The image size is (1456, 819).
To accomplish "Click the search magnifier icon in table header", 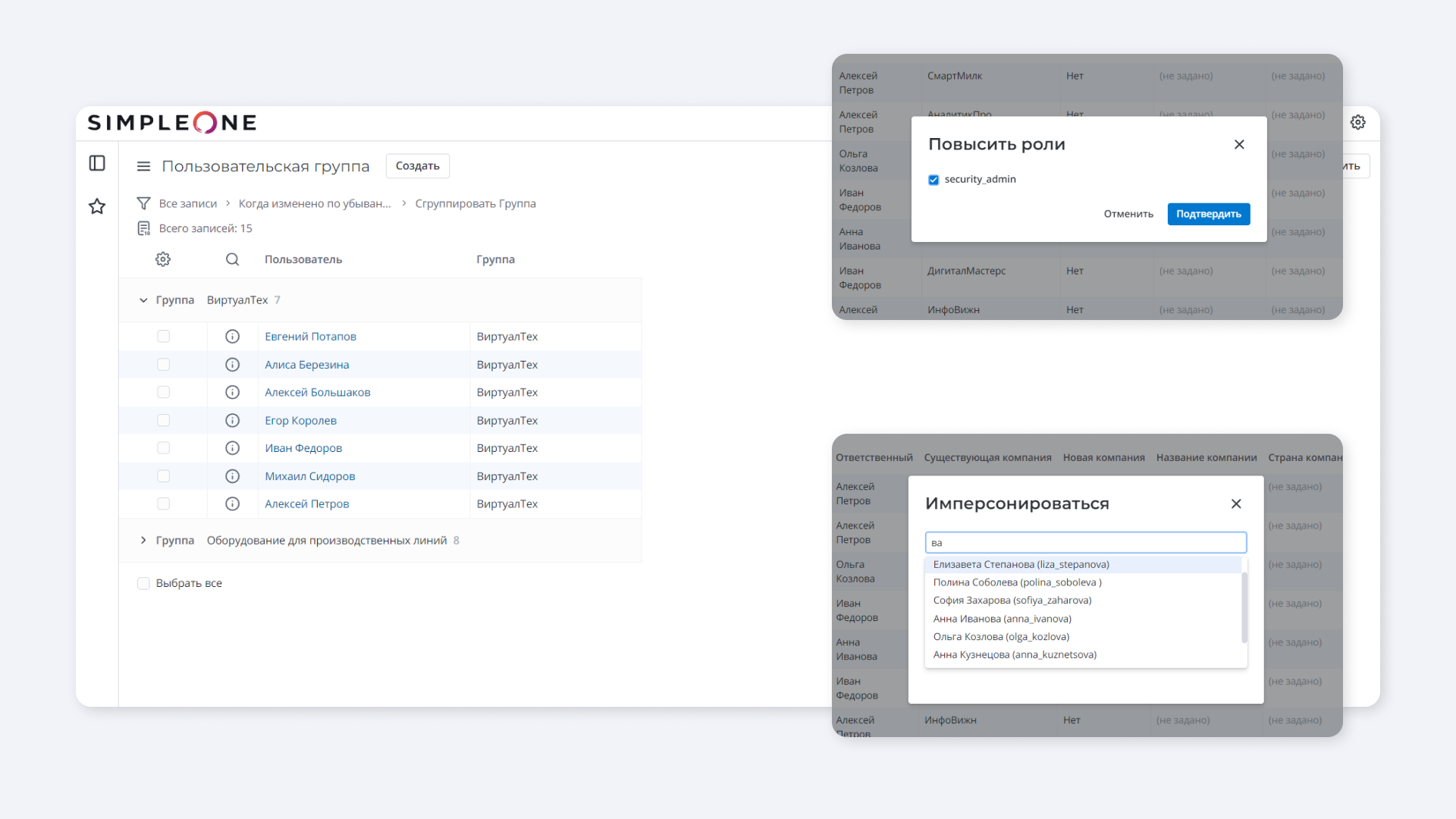I will click(x=232, y=259).
